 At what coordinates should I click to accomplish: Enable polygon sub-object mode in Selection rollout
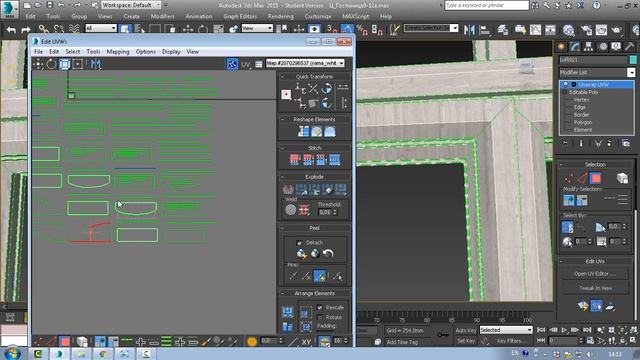click(596, 178)
